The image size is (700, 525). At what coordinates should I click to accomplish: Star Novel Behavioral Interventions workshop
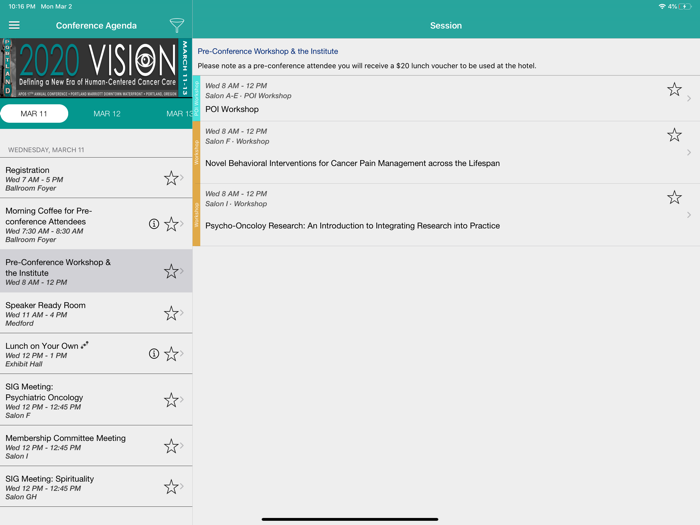click(674, 135)
